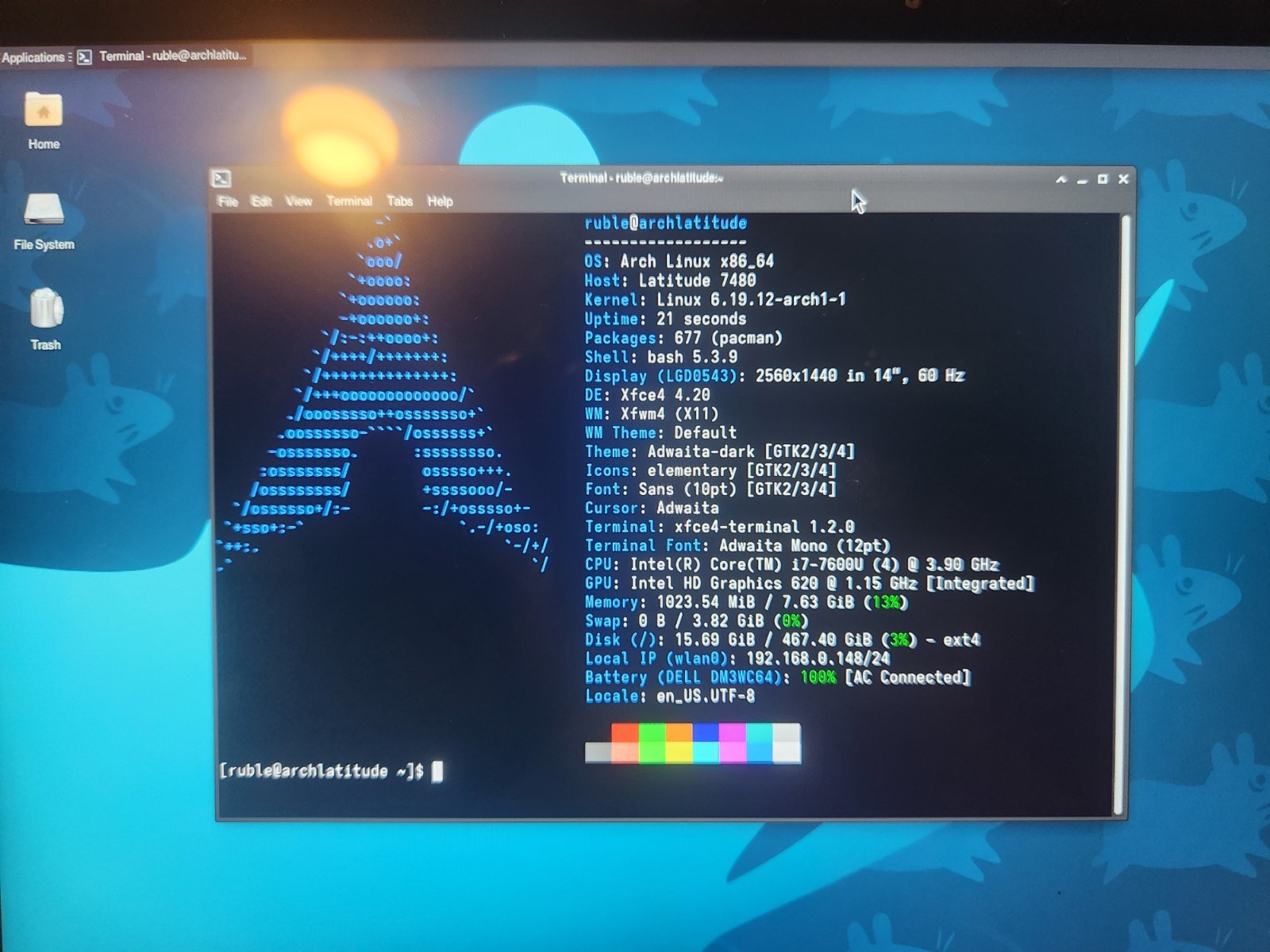Click the "Packages: 677 (pacman)" line
This screenshot has height=952, width=1270.
683,337
